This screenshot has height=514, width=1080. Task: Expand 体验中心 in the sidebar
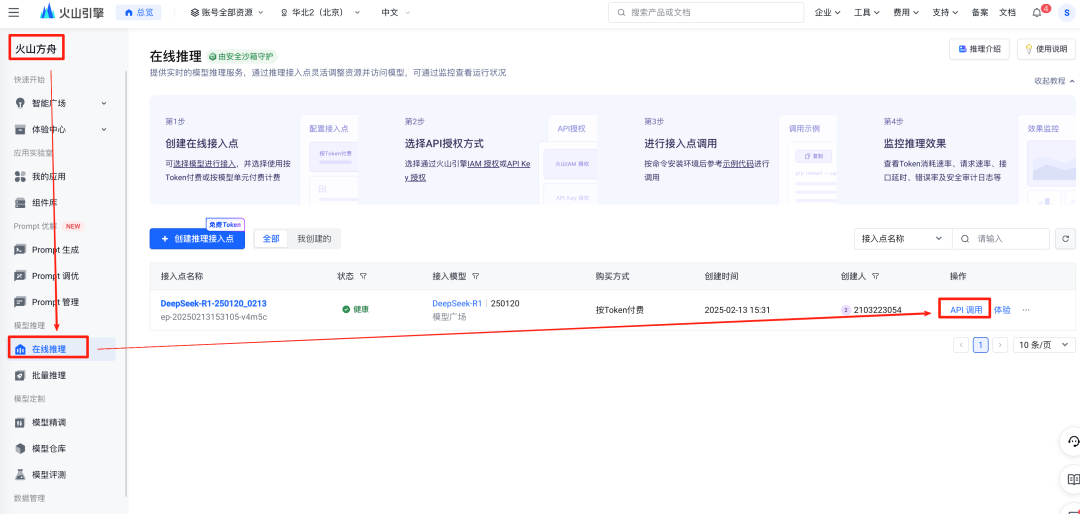61,129
